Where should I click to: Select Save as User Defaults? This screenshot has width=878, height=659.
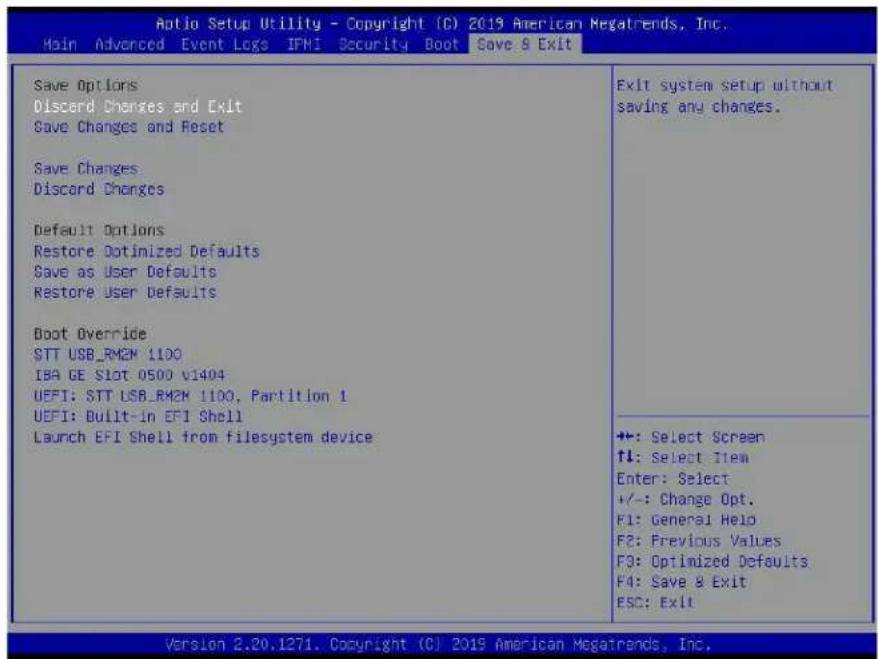125,272
